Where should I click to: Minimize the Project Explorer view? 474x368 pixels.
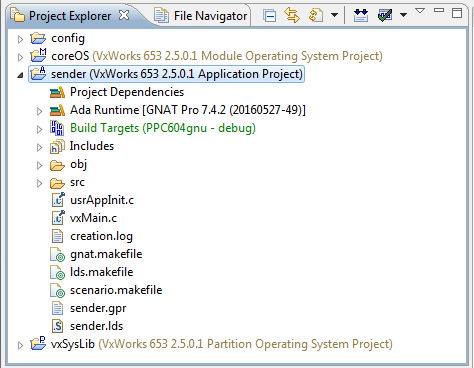click(439, 10)
